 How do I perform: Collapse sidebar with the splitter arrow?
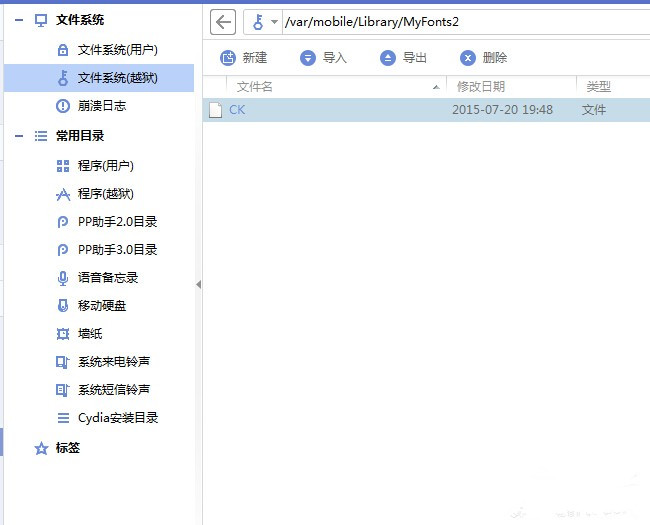[199, 284]
